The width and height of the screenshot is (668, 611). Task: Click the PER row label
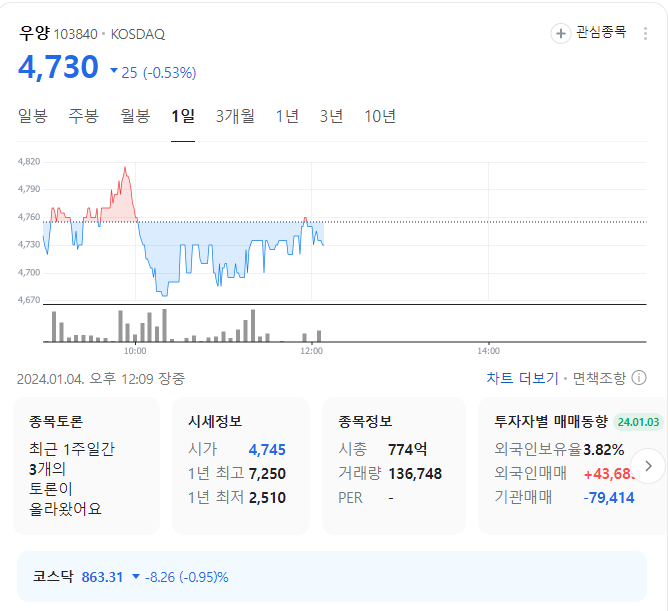click(x=350, y=498)
